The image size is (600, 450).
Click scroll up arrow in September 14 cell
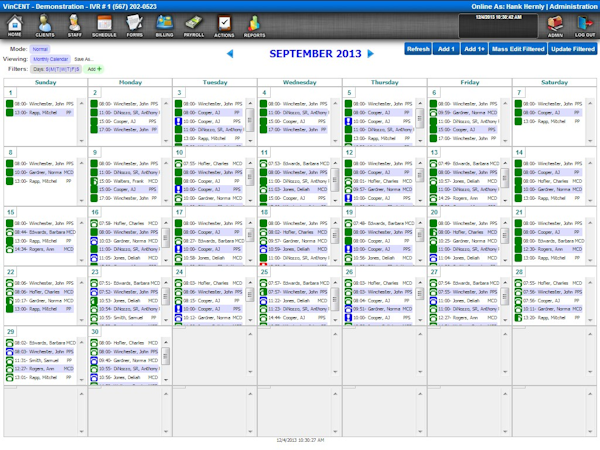tap(590, 163)
